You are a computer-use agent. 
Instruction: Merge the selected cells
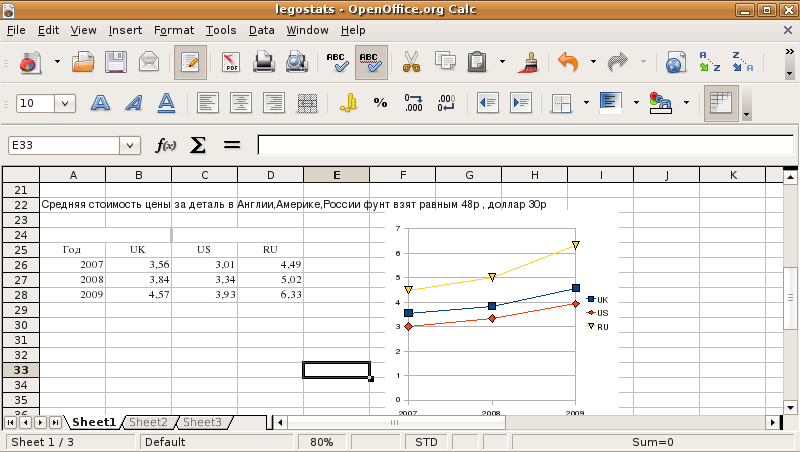[307, 104]
